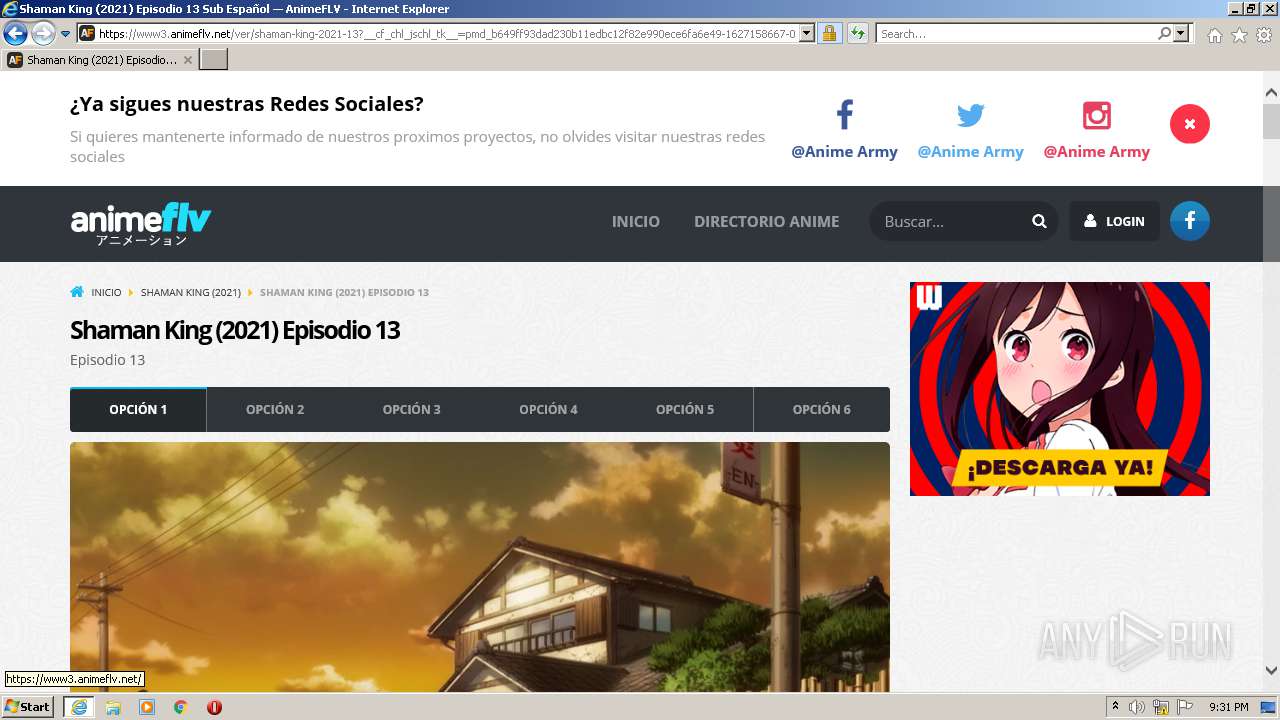Viewport: 1280px width, 720px height.
Task: Click the Instagram @Anime Army text link
Action: click(x=1096, y=152)
